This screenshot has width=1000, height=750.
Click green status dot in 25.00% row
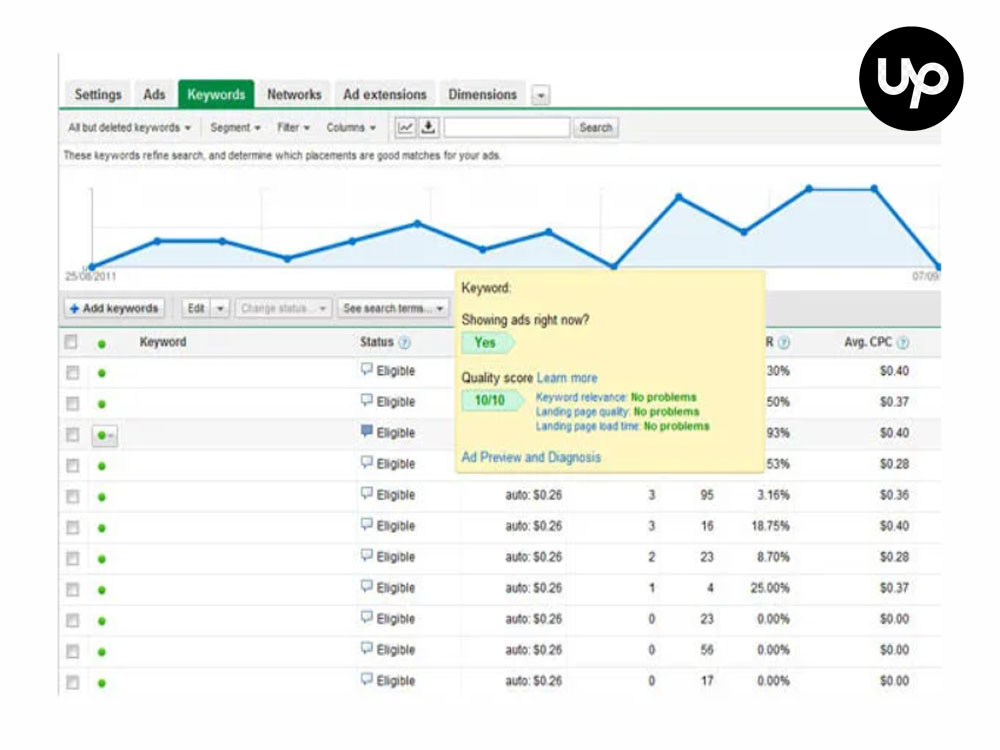point(101,590)
